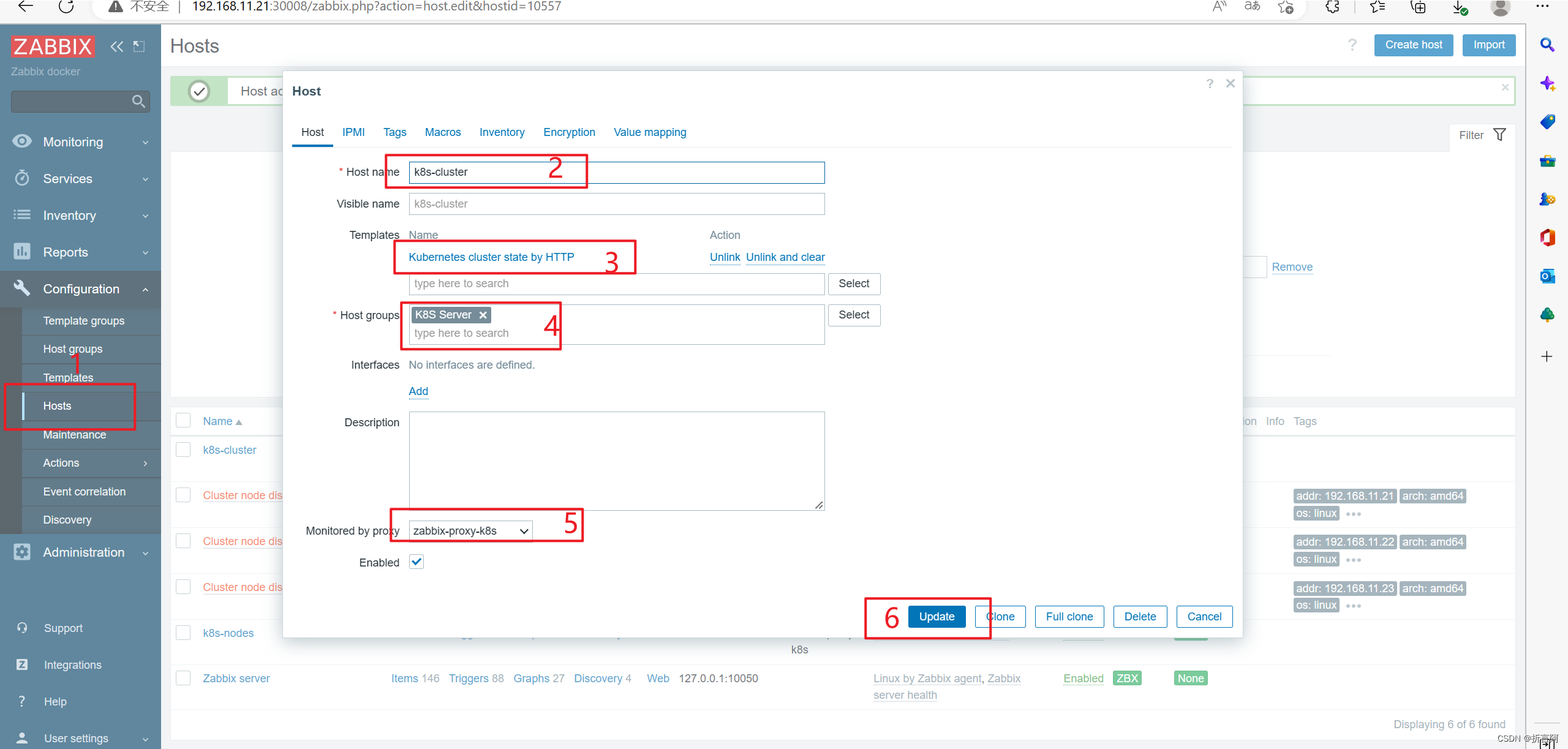Screen dimensions: 1568x749
Task: Expand the Services menu
Action: pos(145,179)
